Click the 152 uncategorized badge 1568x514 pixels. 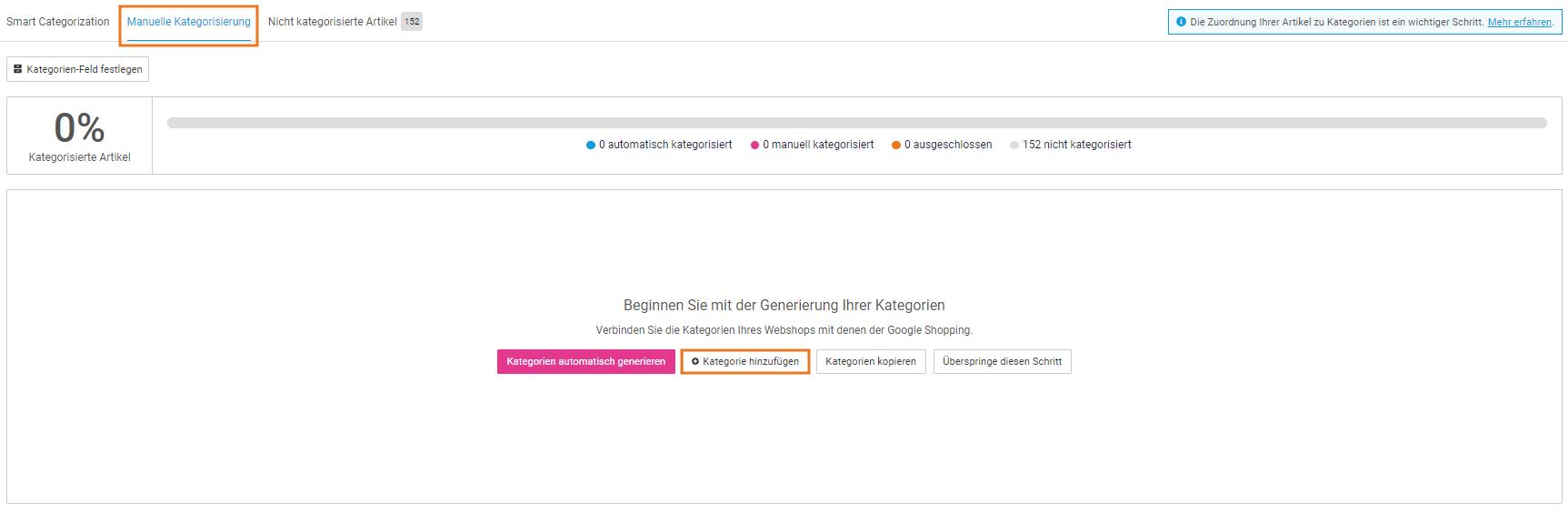point(412,22)
